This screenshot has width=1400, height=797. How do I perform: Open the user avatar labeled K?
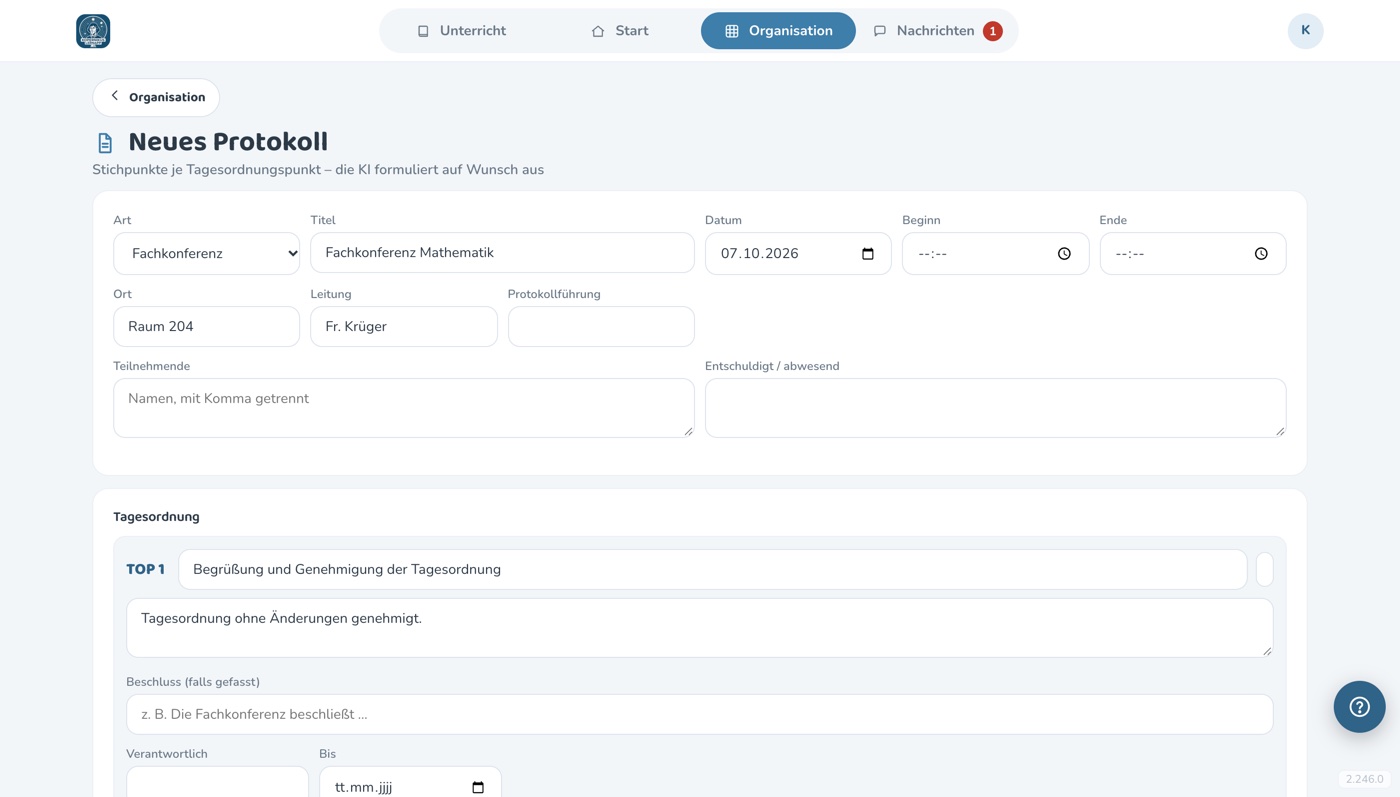(x=1305, y=31)
